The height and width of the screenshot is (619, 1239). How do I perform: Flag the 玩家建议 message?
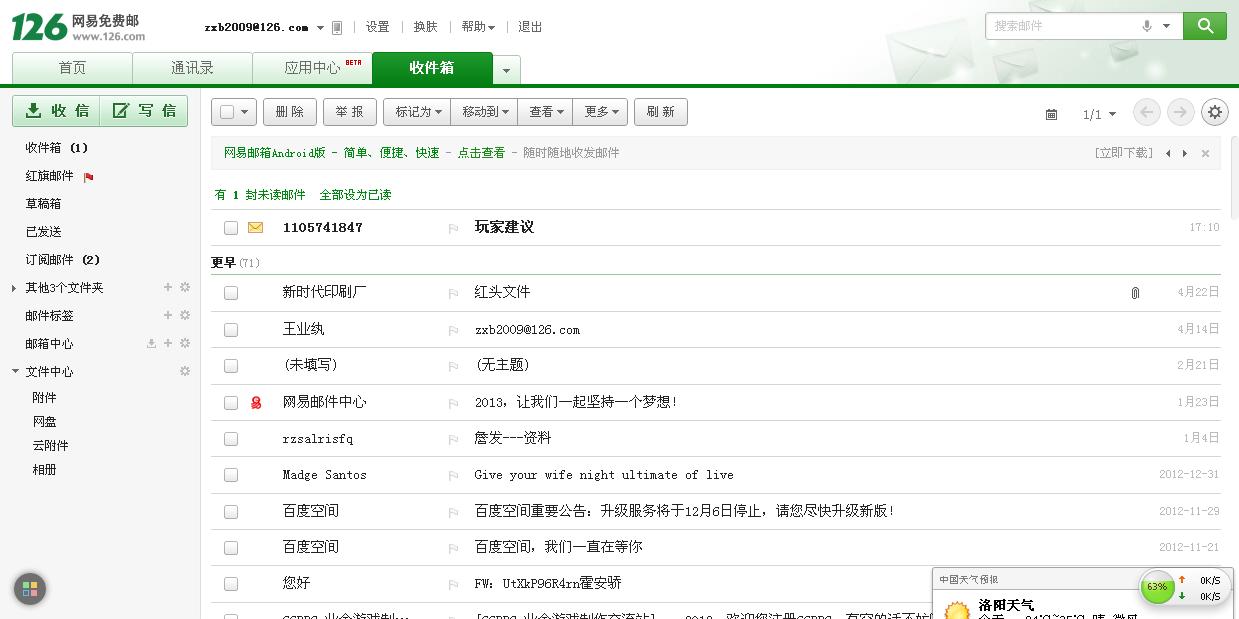coord(453,228)
